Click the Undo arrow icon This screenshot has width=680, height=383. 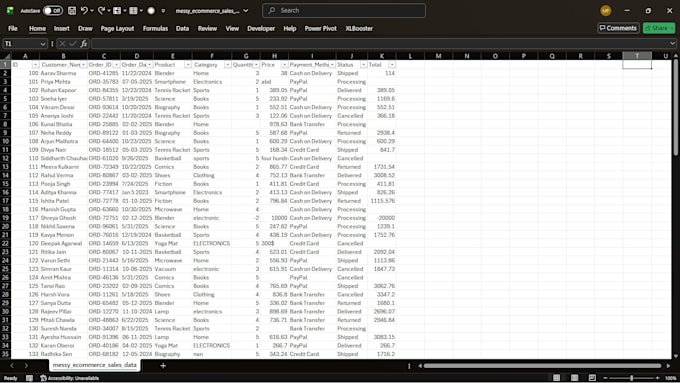click(x=84, y=10)
